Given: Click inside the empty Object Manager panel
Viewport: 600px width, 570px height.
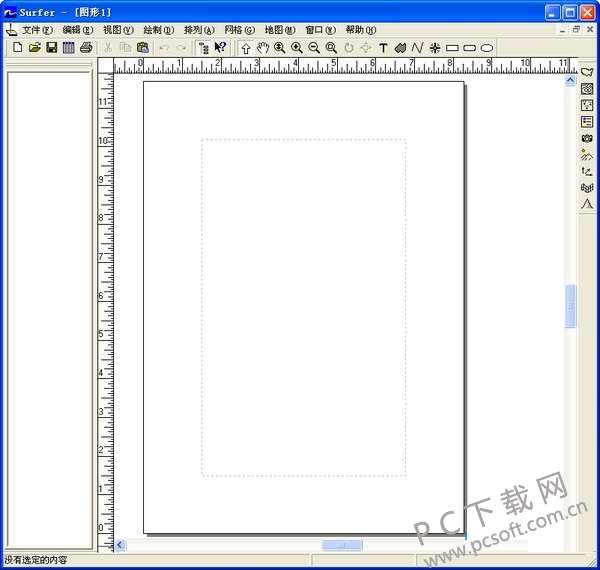Looking at the screenshot, I should pyautogui.click(x=49, y=310).
